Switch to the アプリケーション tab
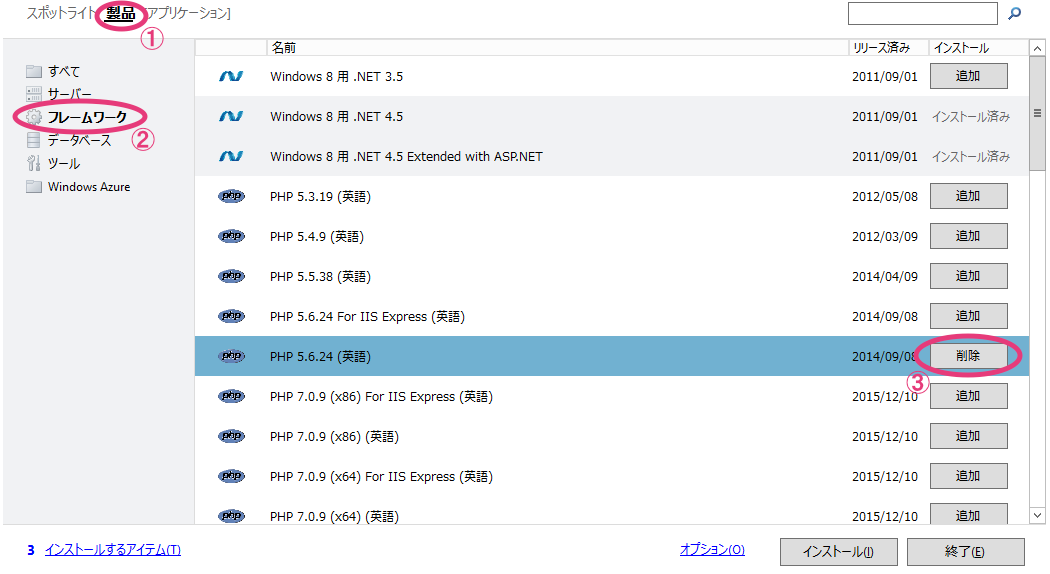1050x574 pixels. [188, 13]
